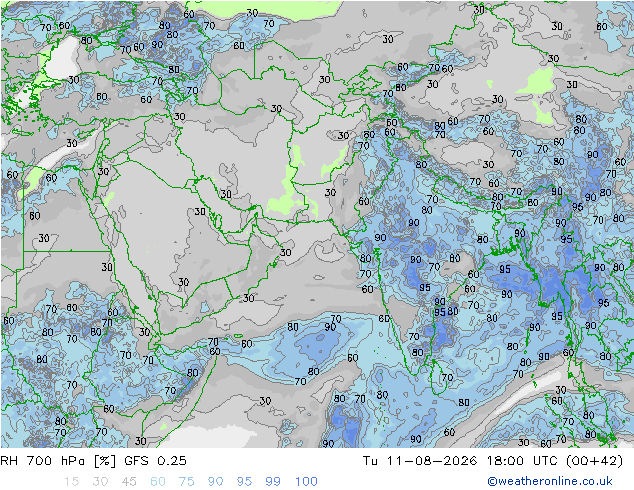This screenshot has width=634, height=490.
Task: Click the 75 legend scale value
Action: pyautogui.click(x=186, y=481)
